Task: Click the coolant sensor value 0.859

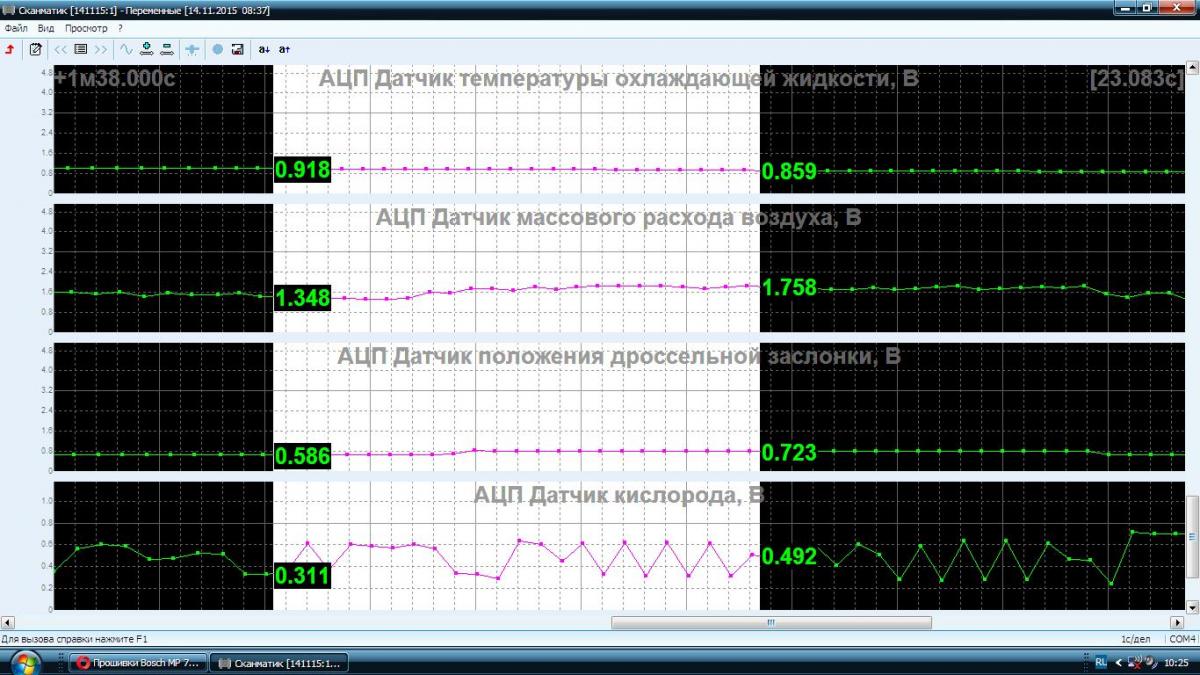Action: [789, 172]
